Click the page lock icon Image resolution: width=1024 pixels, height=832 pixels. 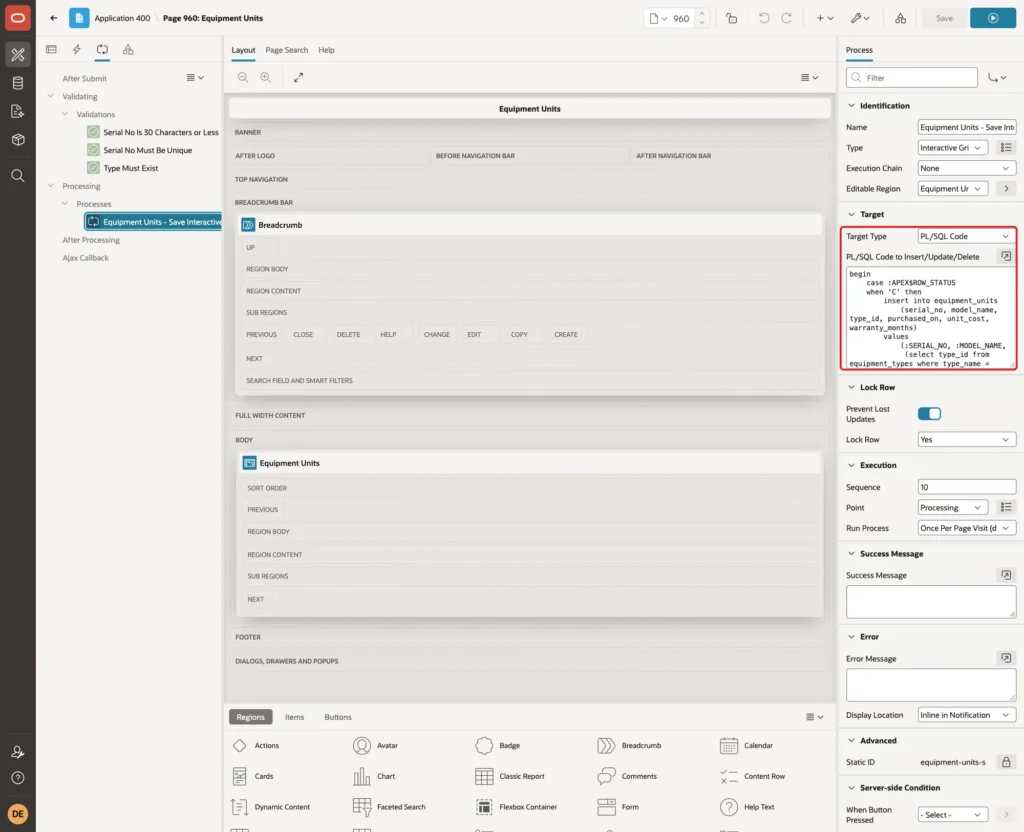(731, 18)
